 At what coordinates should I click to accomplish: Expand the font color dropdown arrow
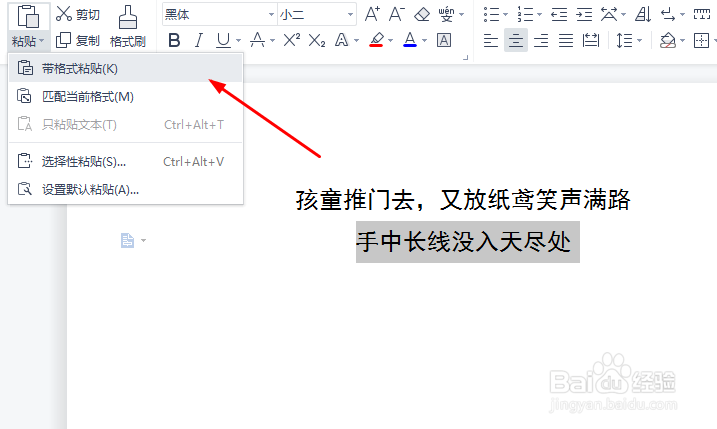[424, 41]
